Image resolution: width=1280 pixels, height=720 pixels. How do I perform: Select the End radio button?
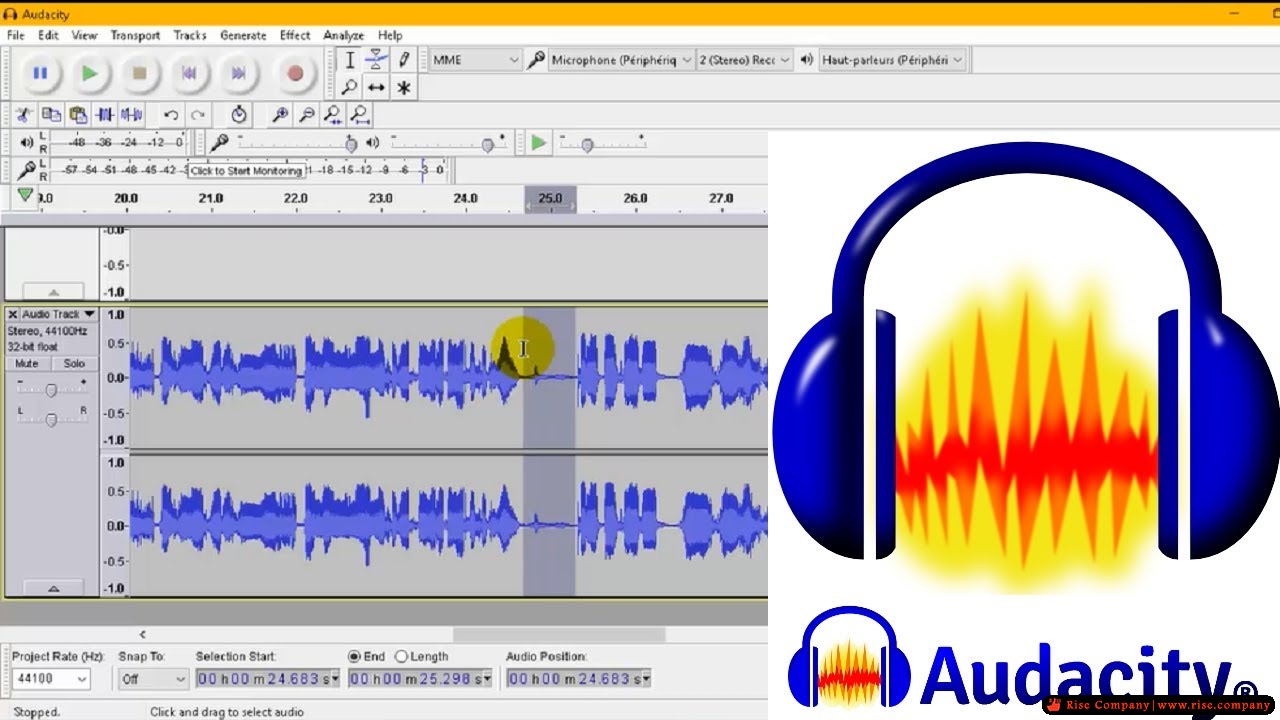coord(354,657)
